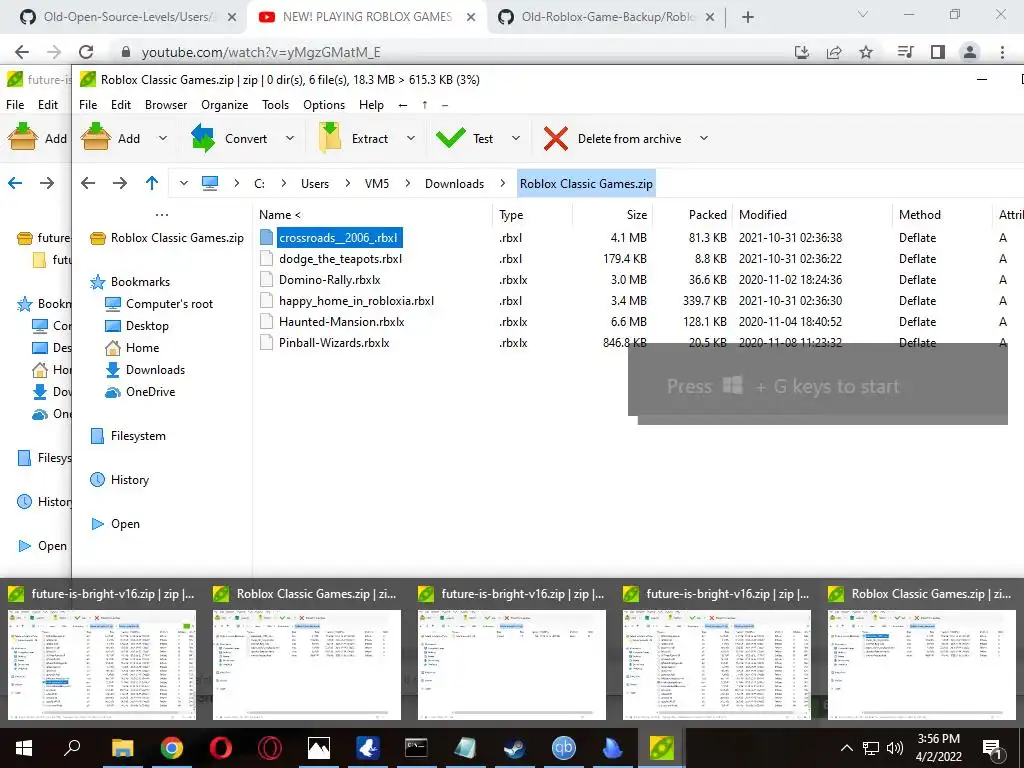Click the YouTube URL address bar
Screen dimensions: 1024x768
(x=451, y=52)
